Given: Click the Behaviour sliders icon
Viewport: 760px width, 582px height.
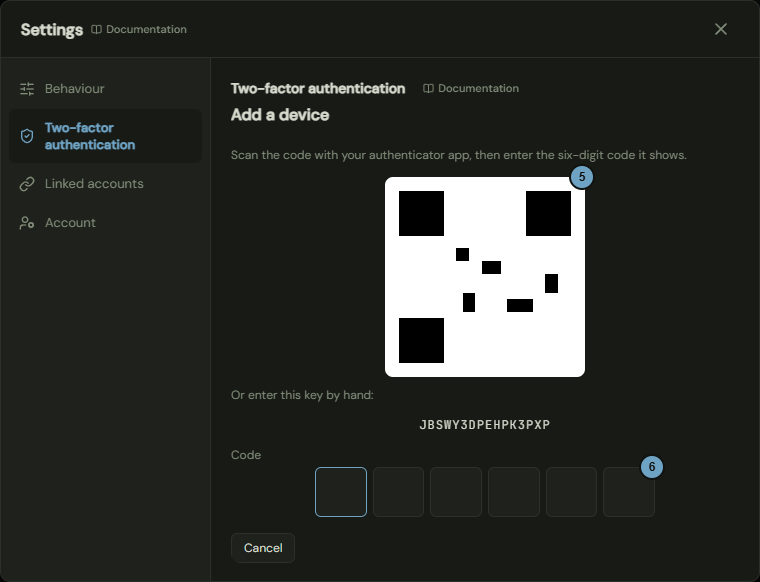Looking at the screenshot, I should [27, 89].
